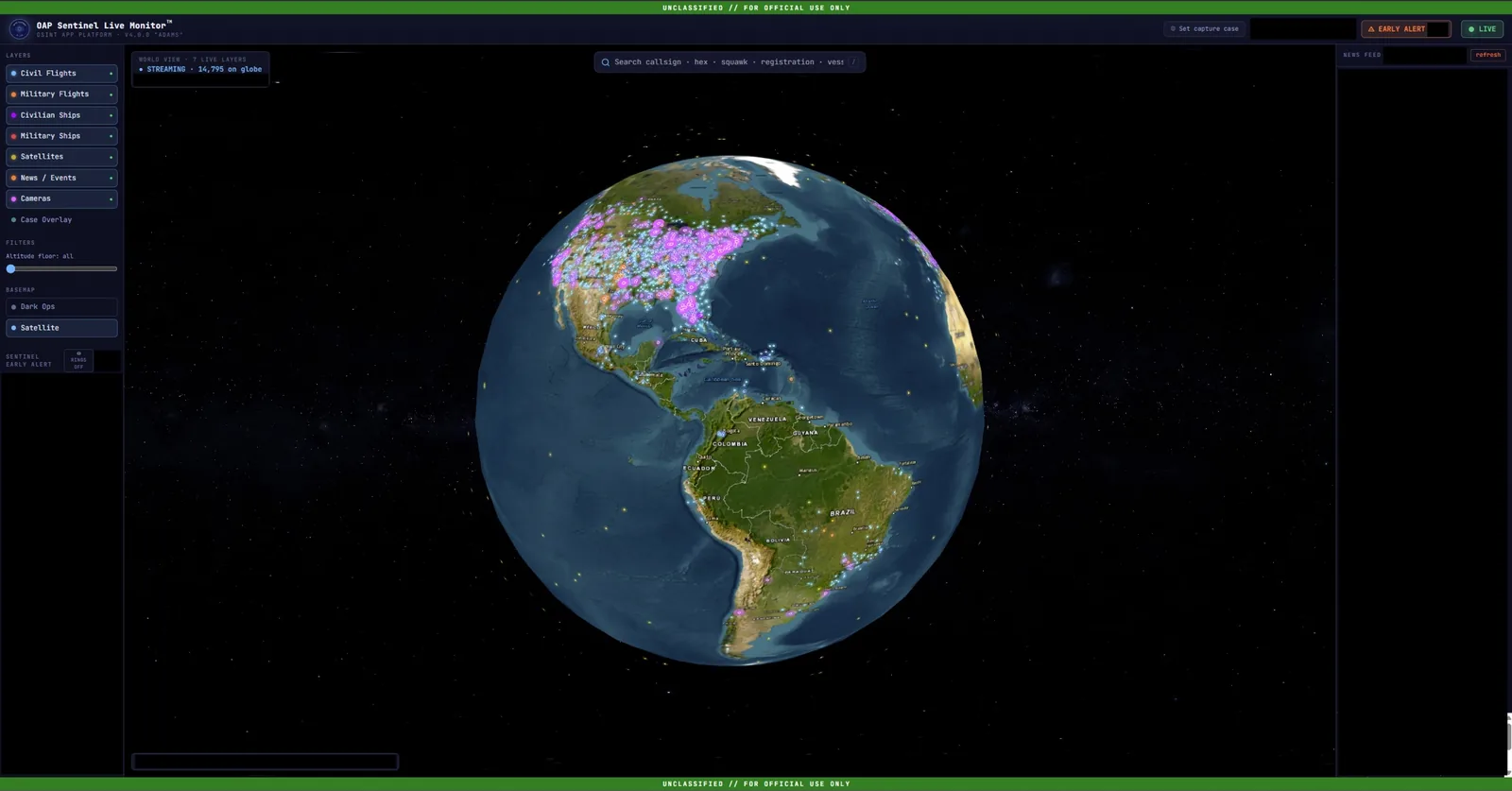The height and width of the screenshot is (791, 1512).
Task: Toggle the Military Ships layer
Action: (61, 136)
